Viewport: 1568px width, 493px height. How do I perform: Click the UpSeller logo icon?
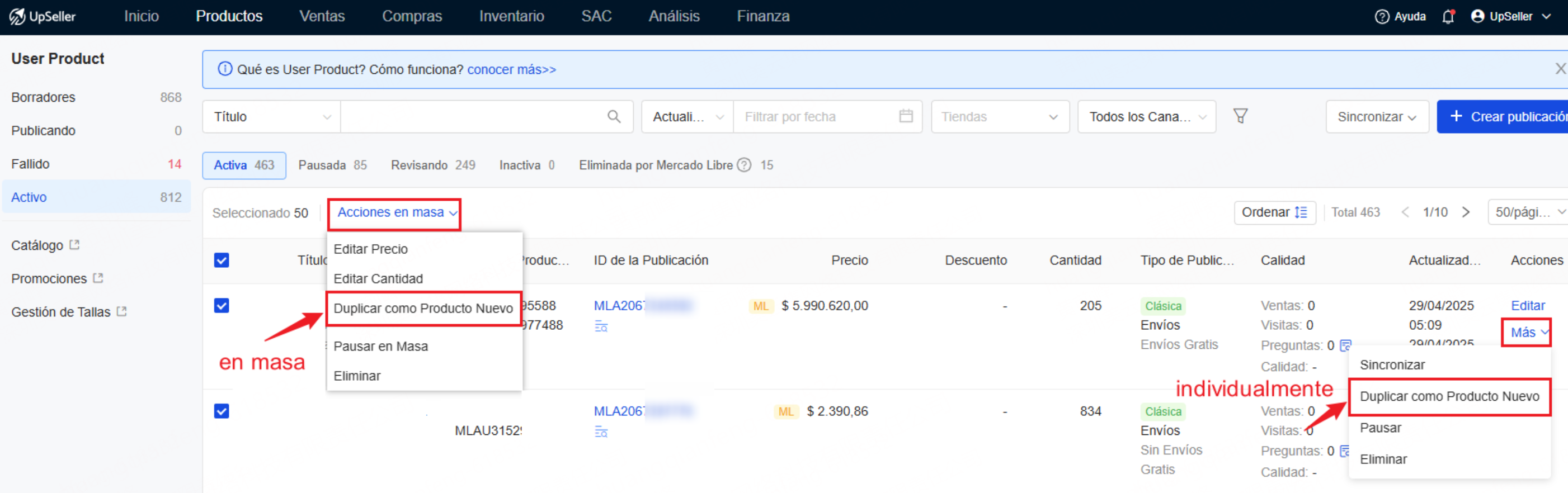[17, 16]
